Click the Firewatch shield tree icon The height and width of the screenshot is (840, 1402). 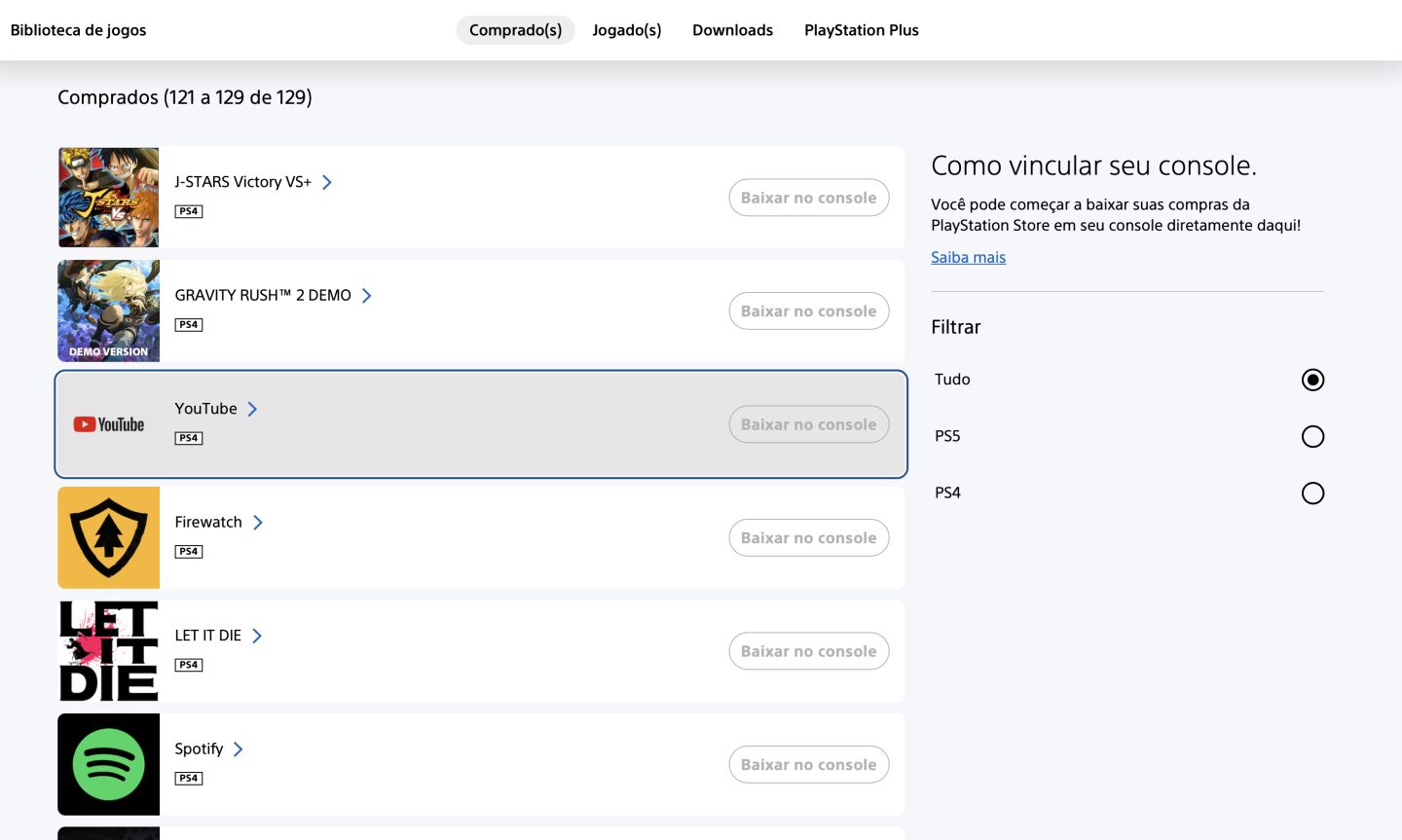pos(108,537)
